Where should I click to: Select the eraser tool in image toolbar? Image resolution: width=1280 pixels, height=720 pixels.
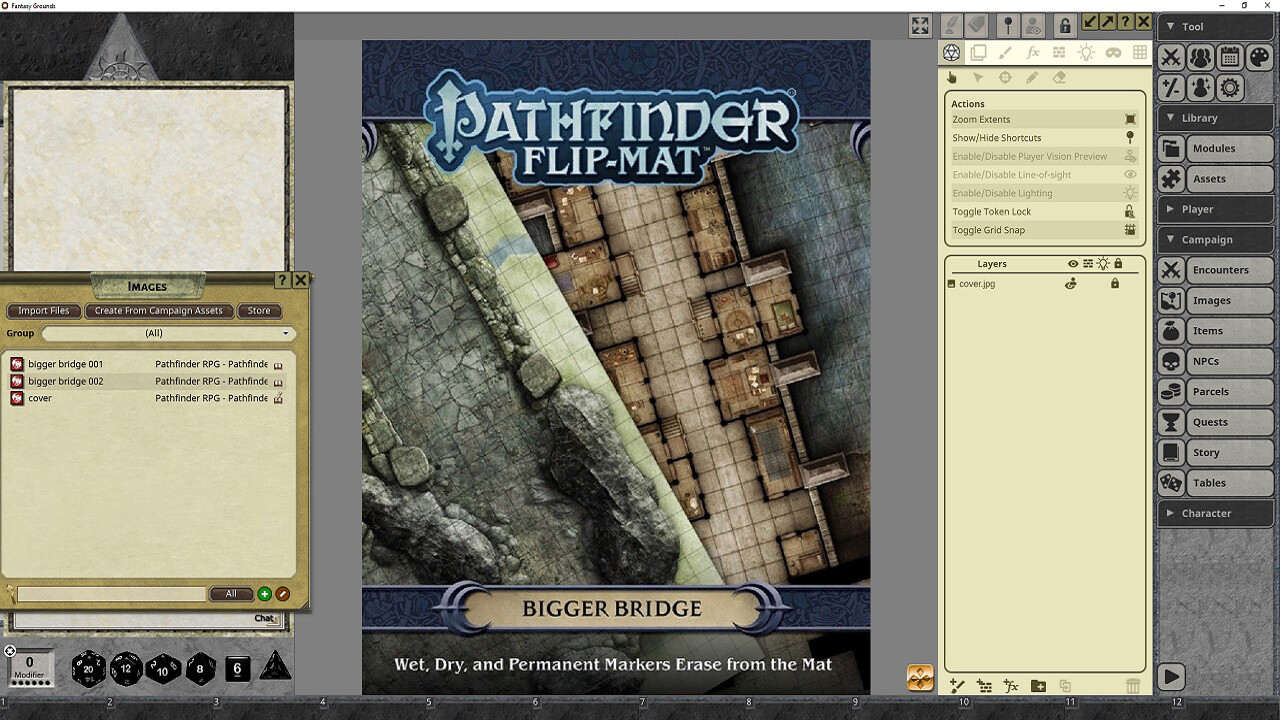[x=1059, y=77]
